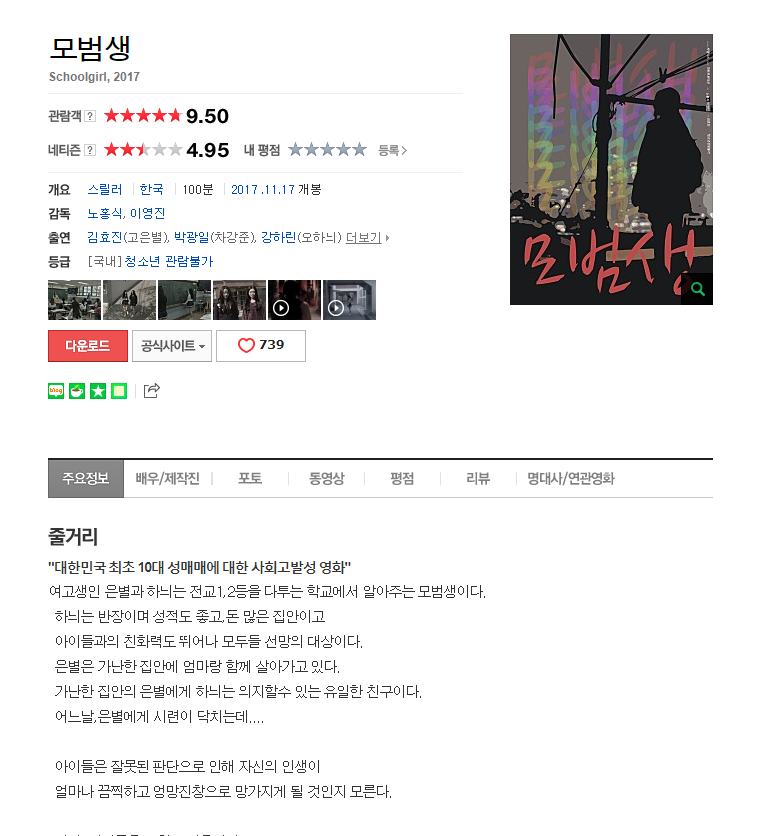Open the classroom still thumbnail
This screenshot has width=768, height=836.
pyautogui.click(x=74, y=300)
